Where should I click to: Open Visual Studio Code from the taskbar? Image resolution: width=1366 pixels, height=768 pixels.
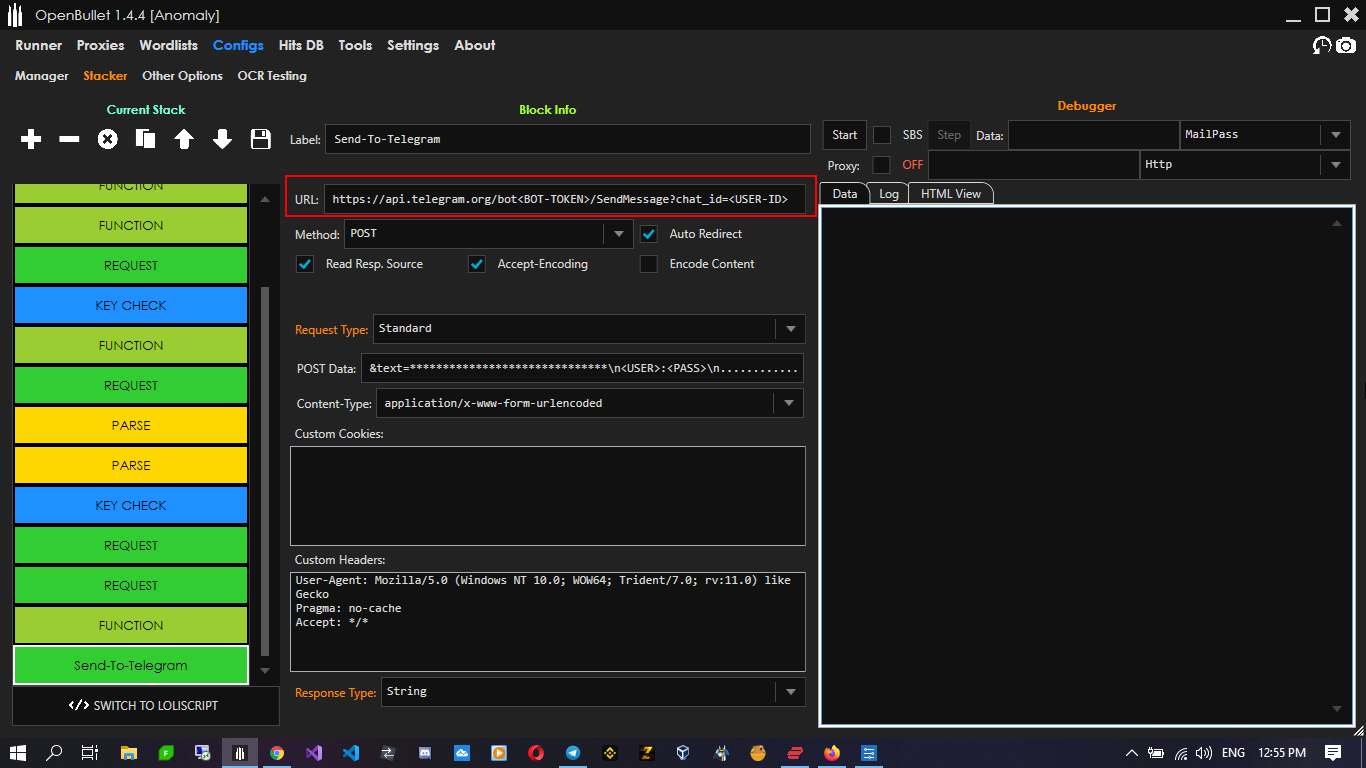coord(350,752)
